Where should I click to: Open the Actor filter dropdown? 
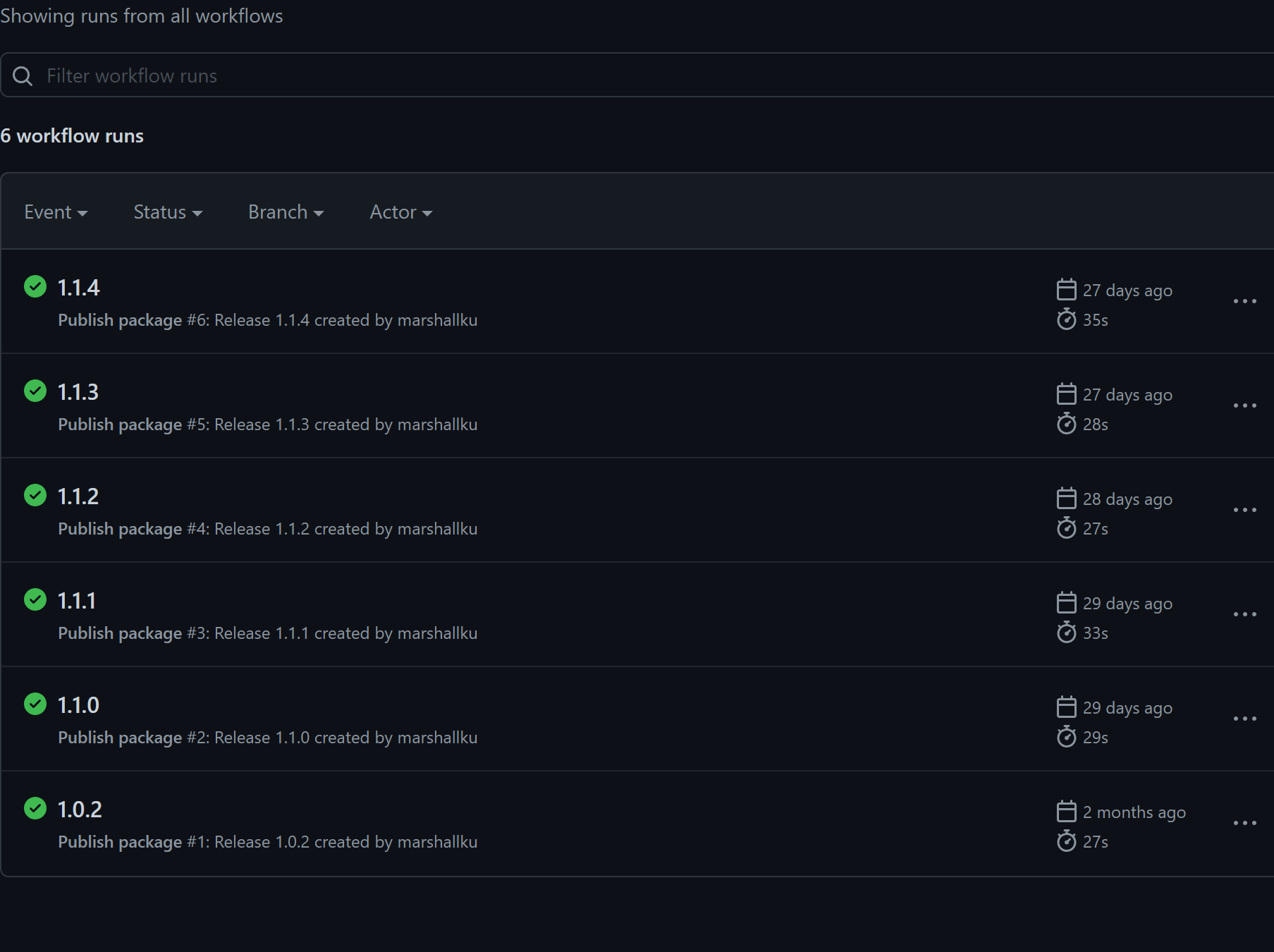[400, 212]
